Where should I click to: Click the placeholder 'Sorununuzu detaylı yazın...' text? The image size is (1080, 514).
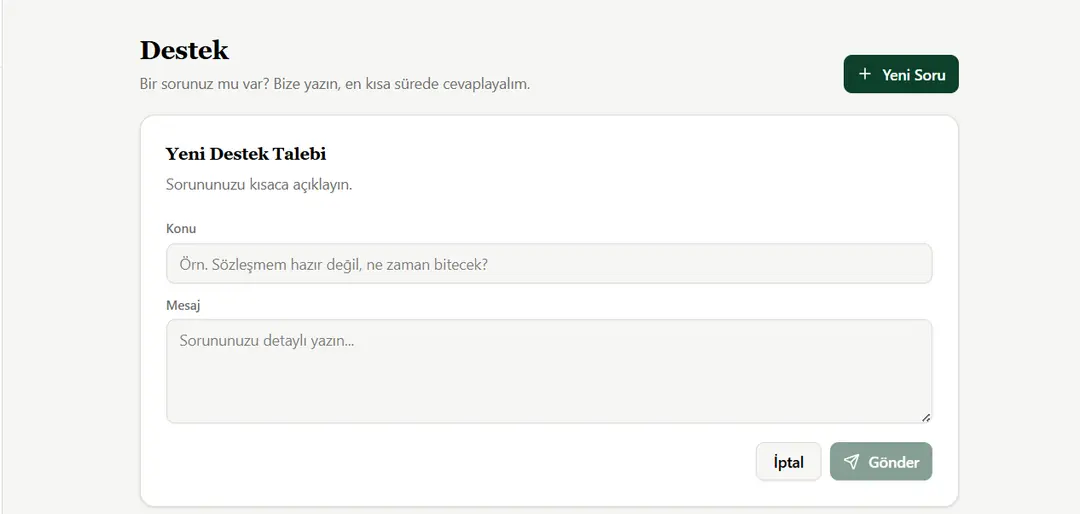tap(267, 340)
